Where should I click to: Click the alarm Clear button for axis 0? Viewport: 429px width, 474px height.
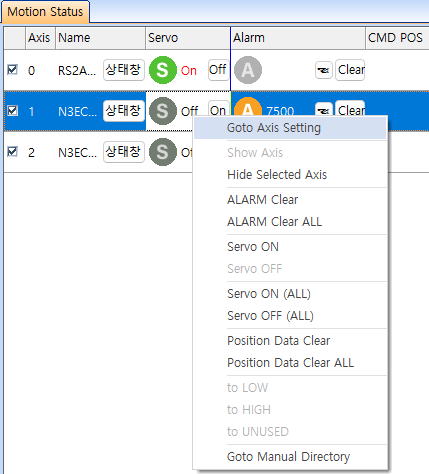tap(350, 70)
